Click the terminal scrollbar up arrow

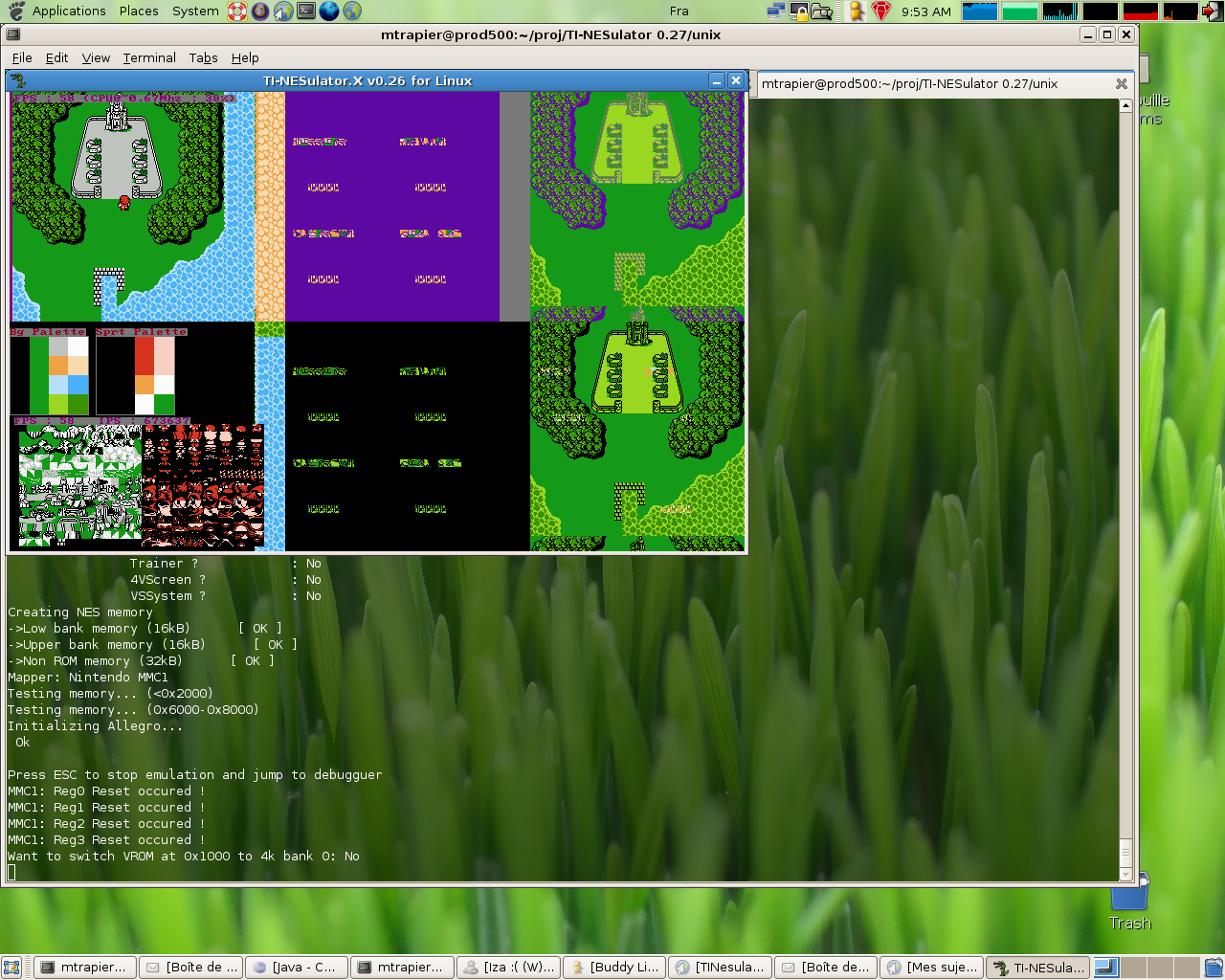point(1125,105)
